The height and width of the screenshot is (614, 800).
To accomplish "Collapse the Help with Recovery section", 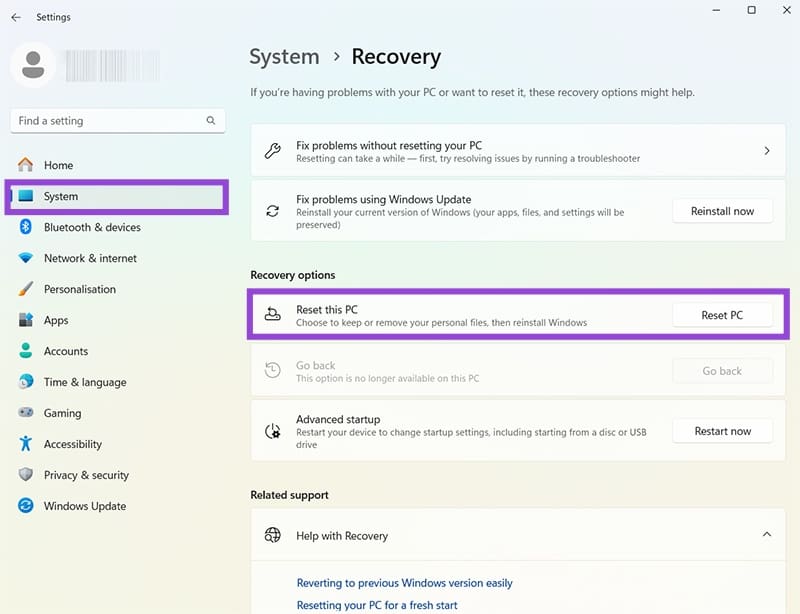I will click(767, 535).
